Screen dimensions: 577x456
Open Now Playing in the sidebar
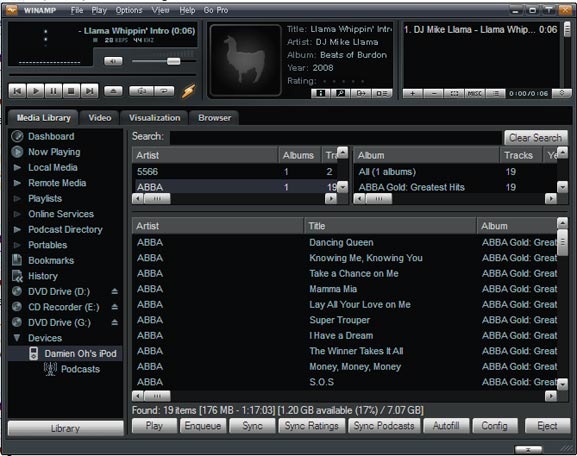54,152
